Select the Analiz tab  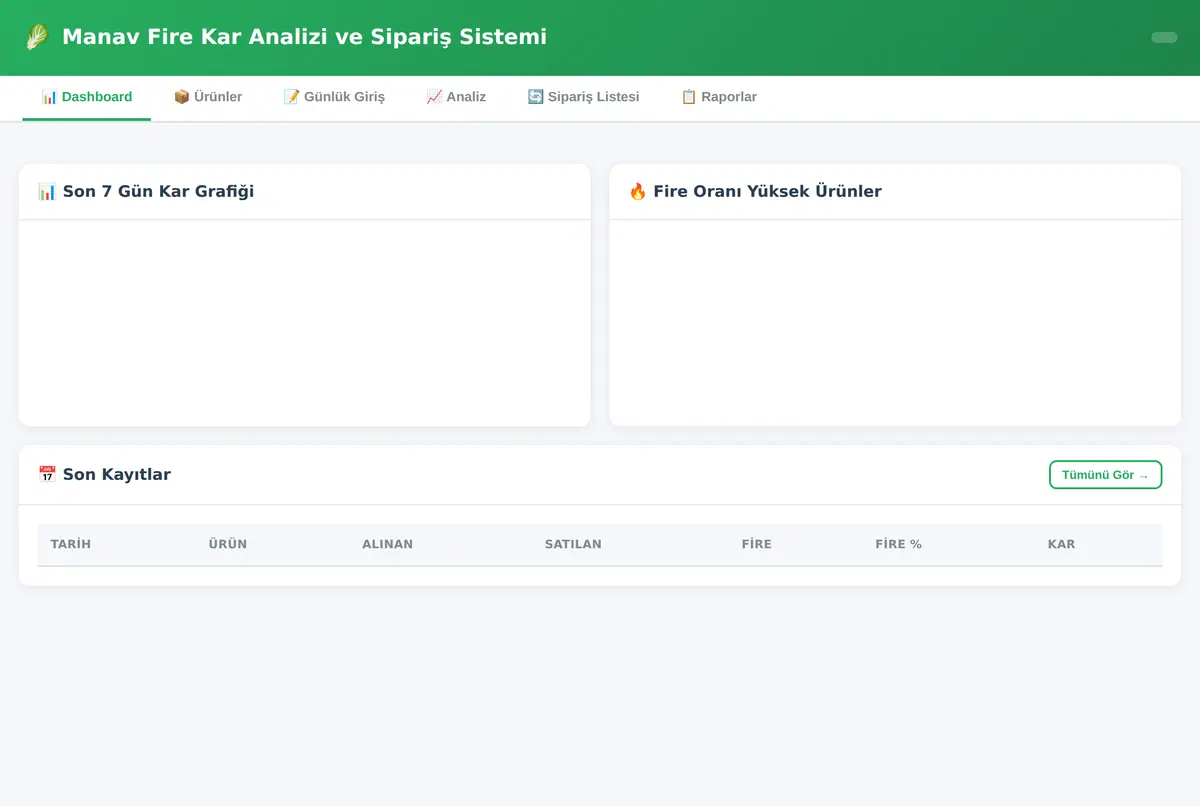click(456, 97)
